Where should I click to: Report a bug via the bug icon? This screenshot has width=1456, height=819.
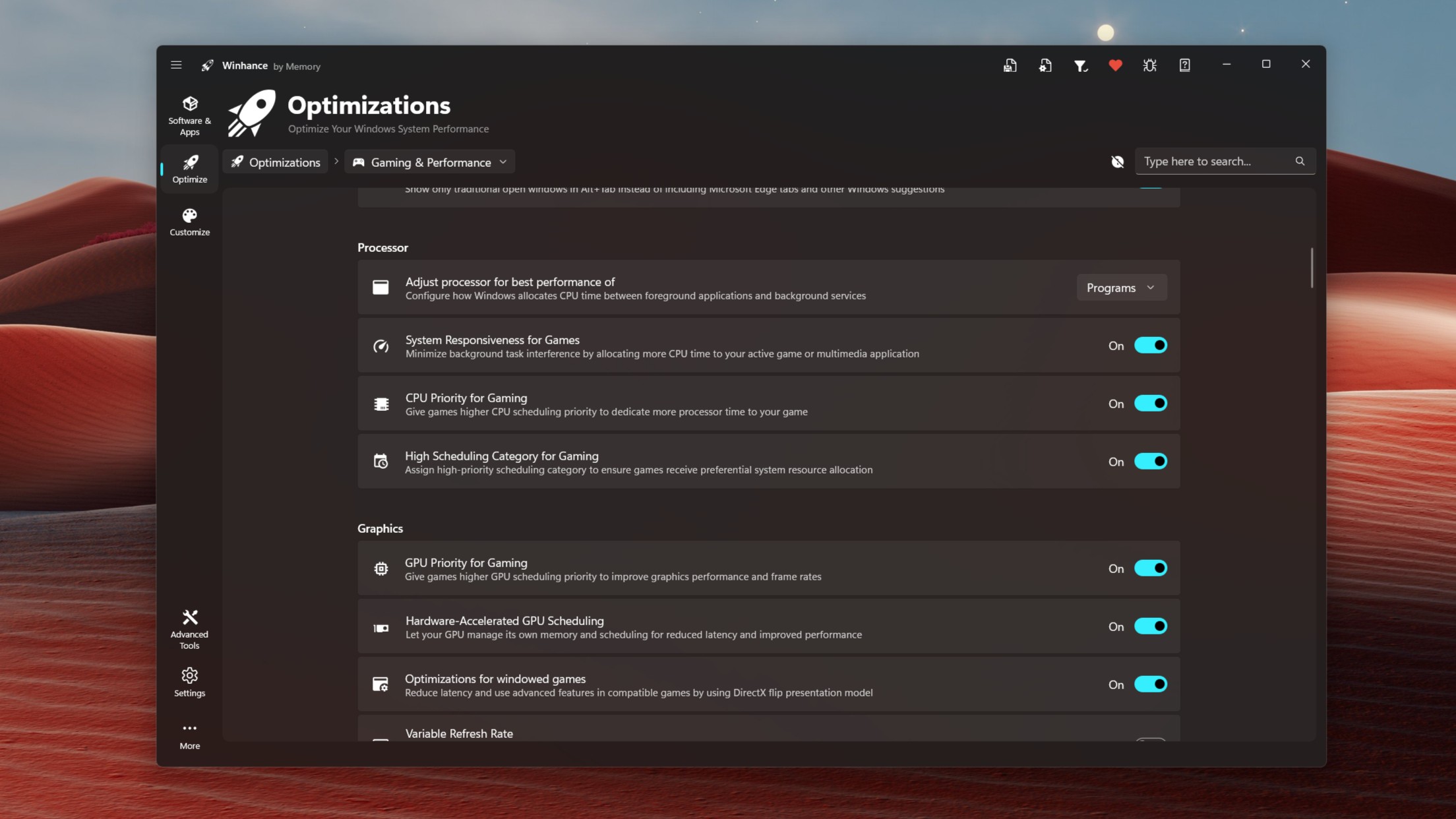pos(1149,65)
